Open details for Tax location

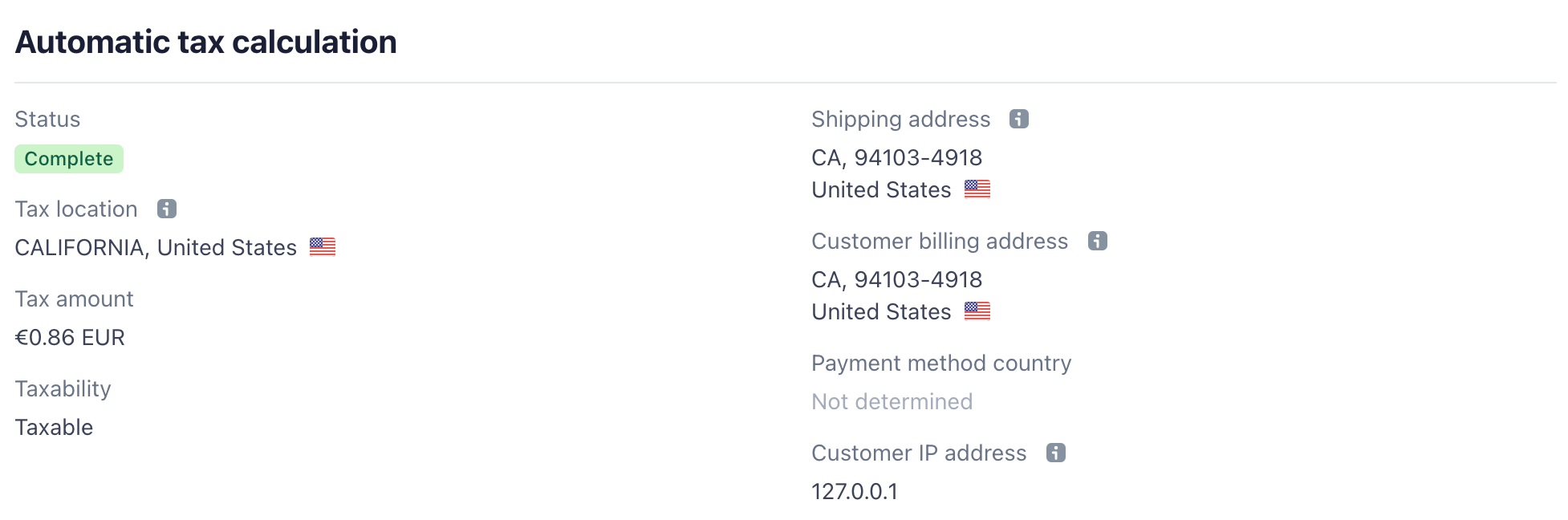pyautogui.click(x=76, y=209)
